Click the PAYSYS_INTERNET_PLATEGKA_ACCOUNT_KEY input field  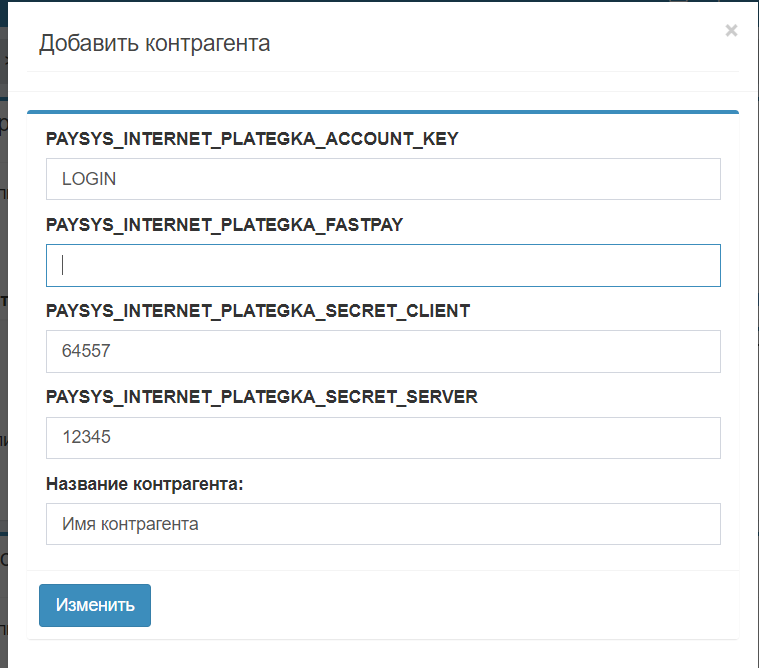coord(383,179)
